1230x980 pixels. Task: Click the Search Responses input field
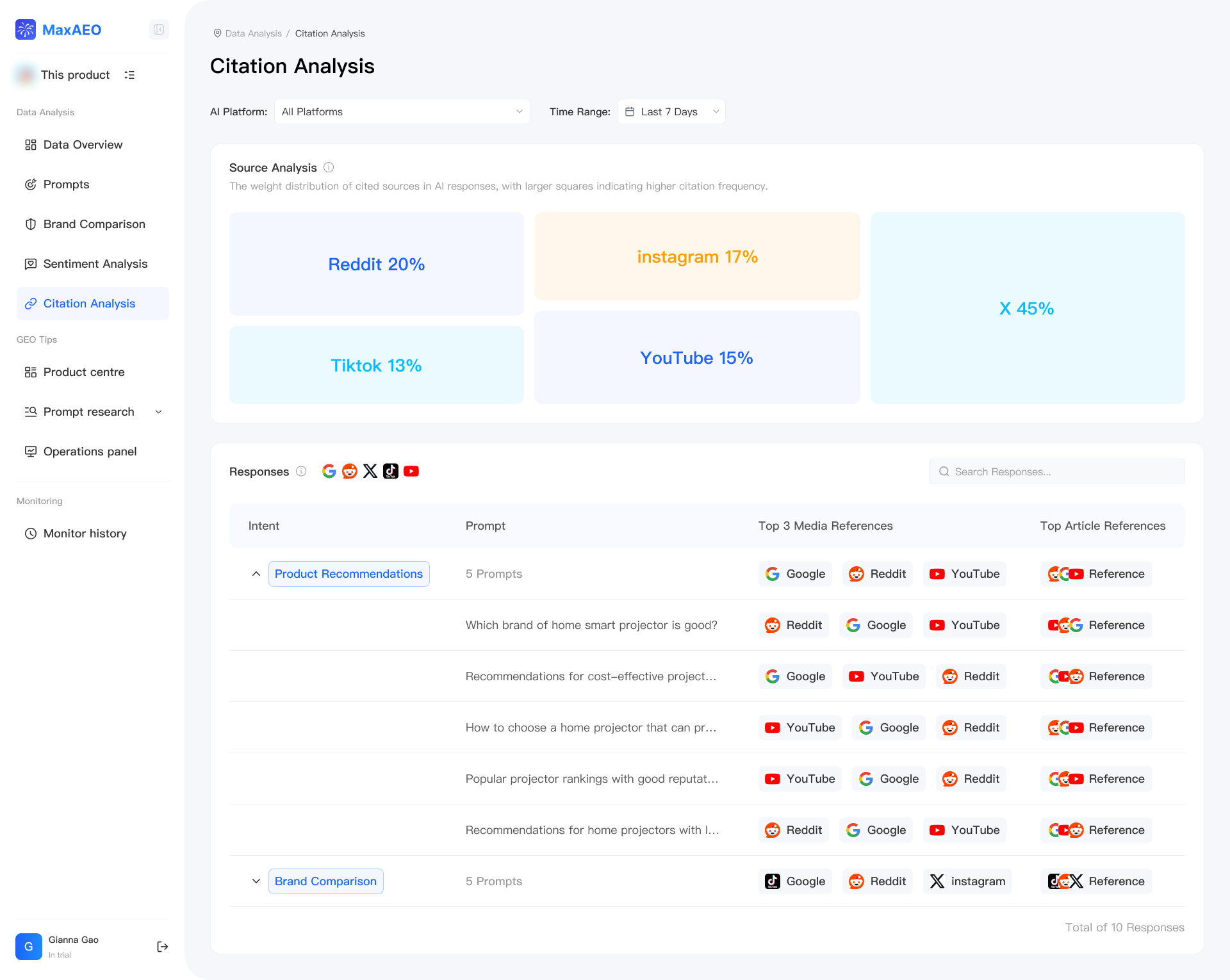pos(1057,471)
